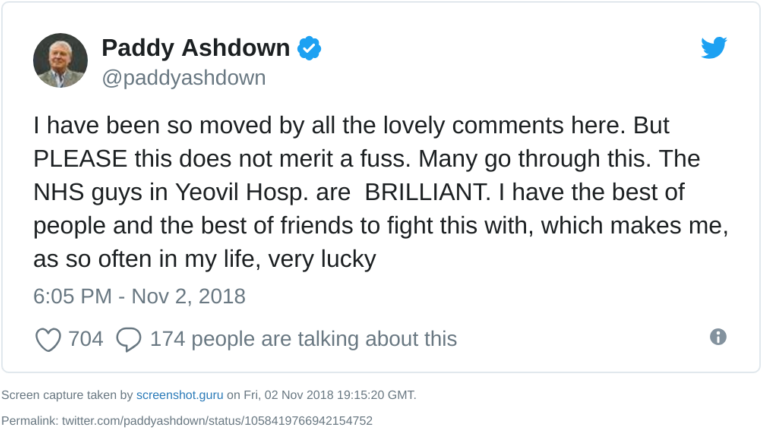Click the reply speech bubble icon
The width and height of the screenshot is (761, 428).
click(129, 340)
